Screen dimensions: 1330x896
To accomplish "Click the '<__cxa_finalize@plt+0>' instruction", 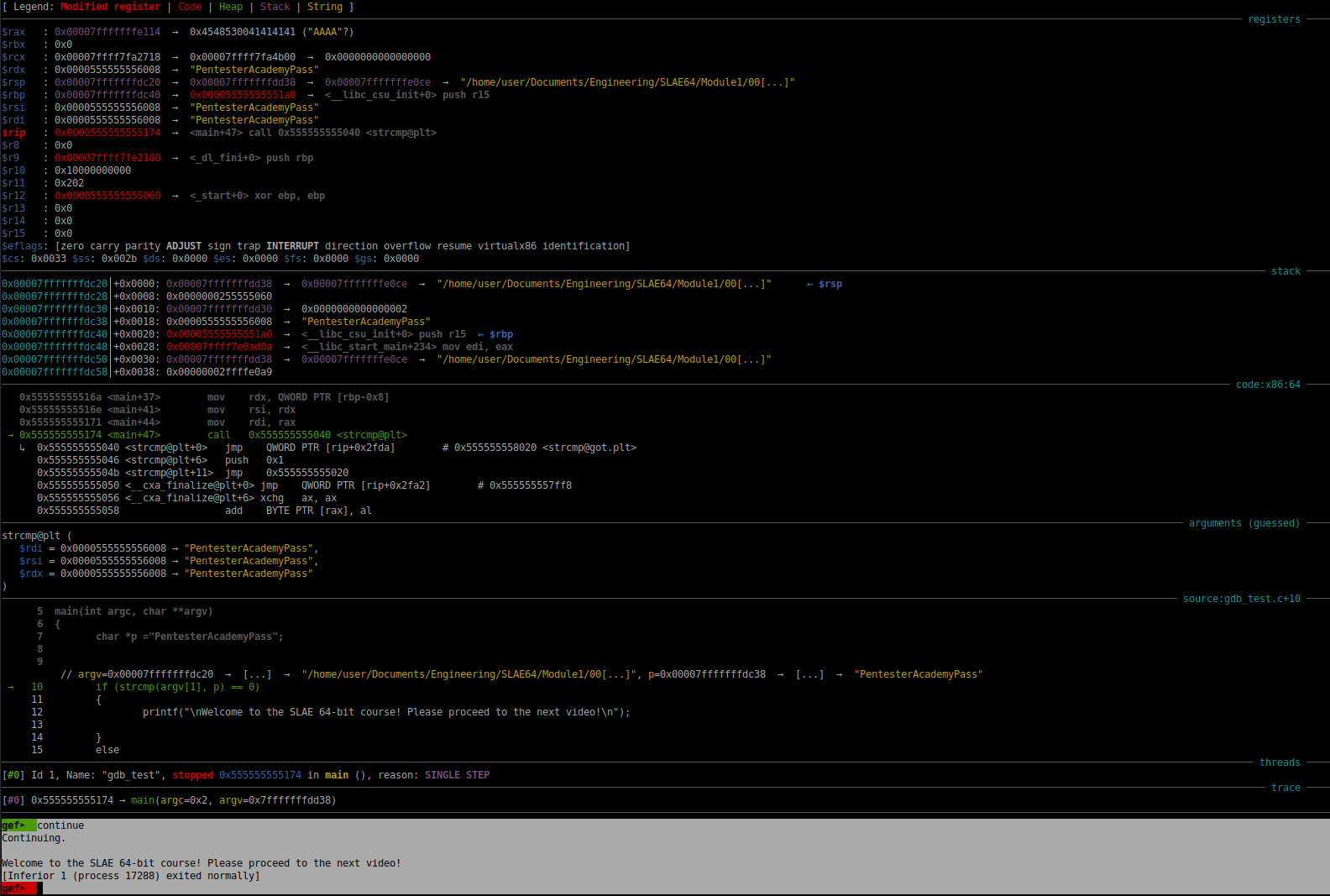I will [304, 485].
